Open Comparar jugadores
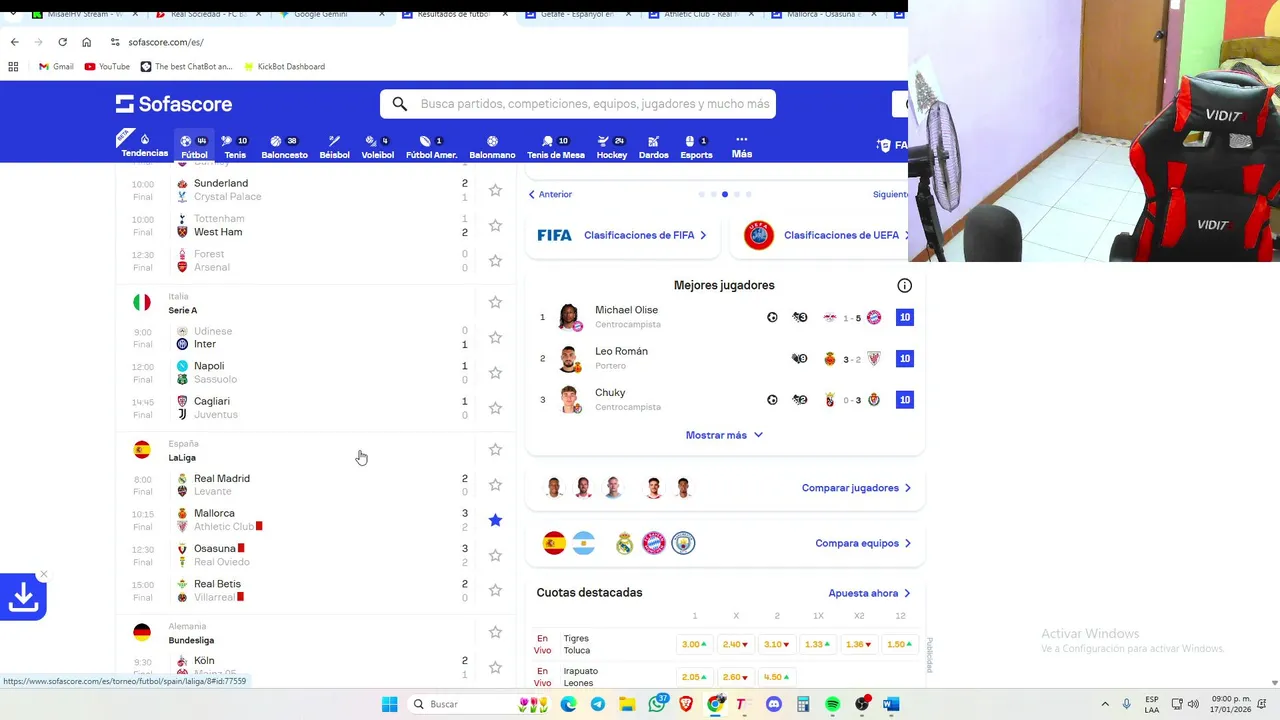This screenshot has width=1280, height=720. pos(856,488)
